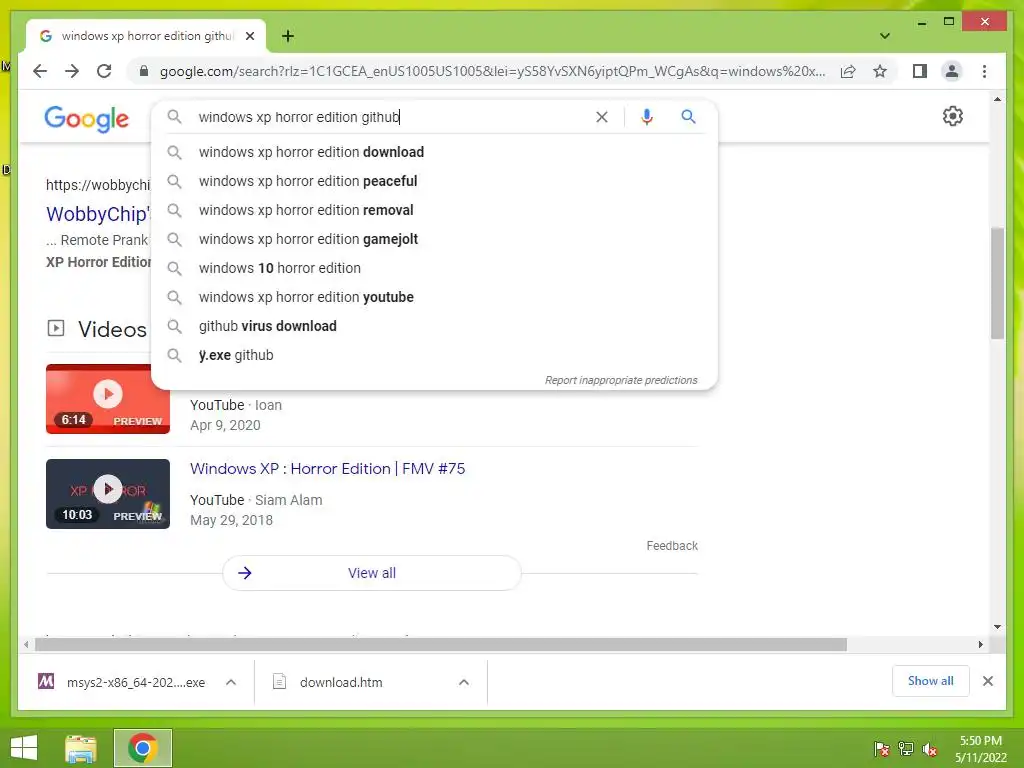The width and height of the screenshot is (1024, 768).
Task: Choose the 'gamejolt' search suggestion
Action: [434, 239]
